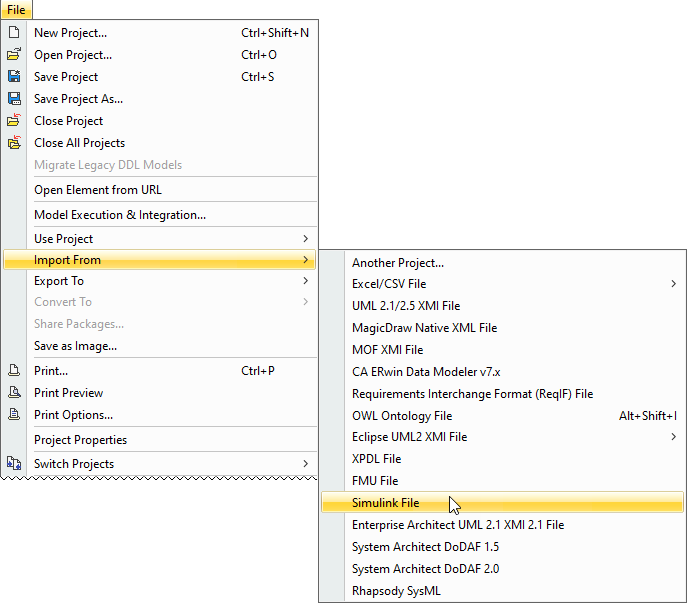Image resolution: width=687 pixels, height=603 pixels.
Task: Select Simulink File import option
Action: point(386,502)
